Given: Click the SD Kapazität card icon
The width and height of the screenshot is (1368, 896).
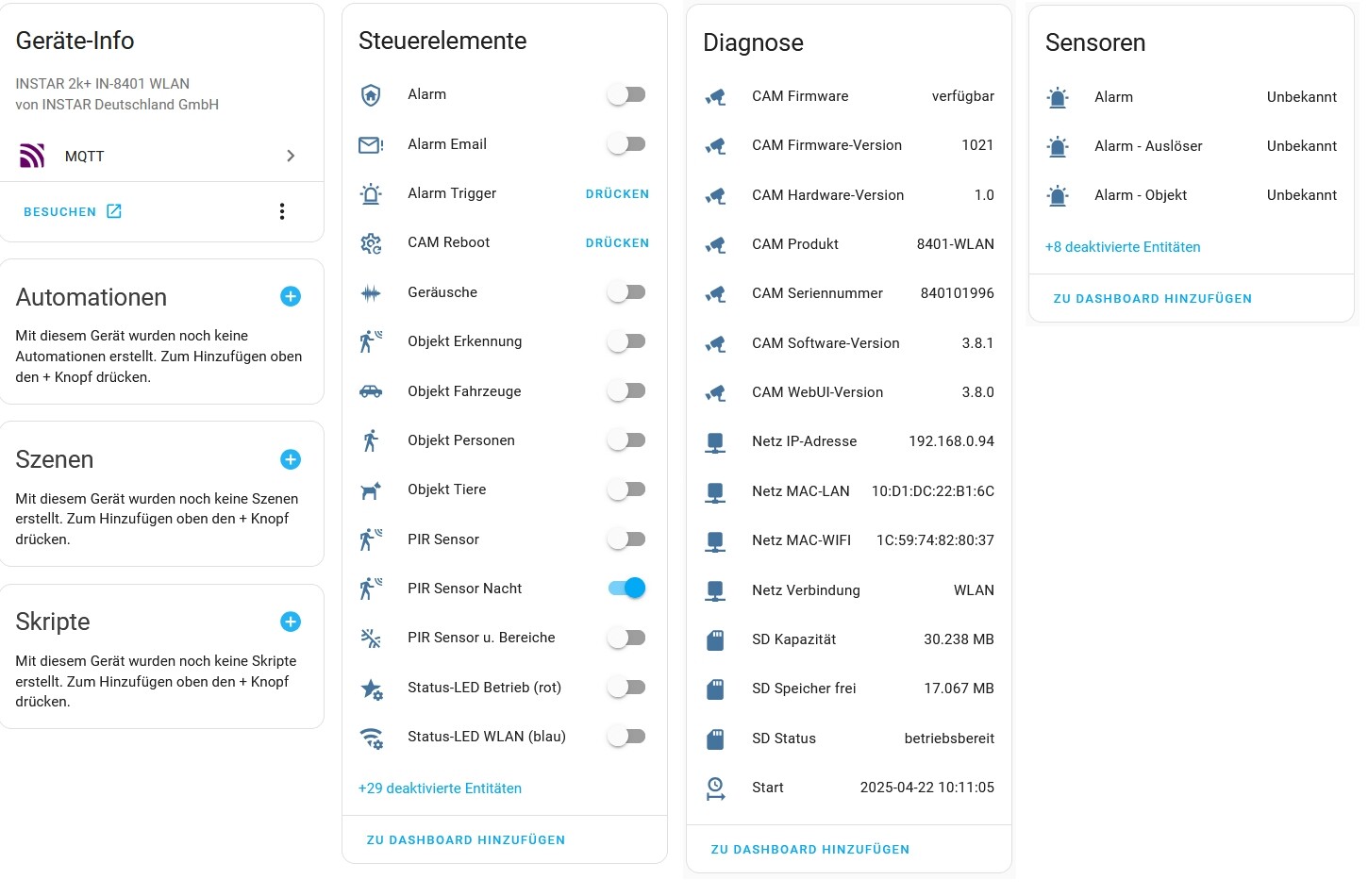Looking at the screenshot, I should tap(715, 640).
